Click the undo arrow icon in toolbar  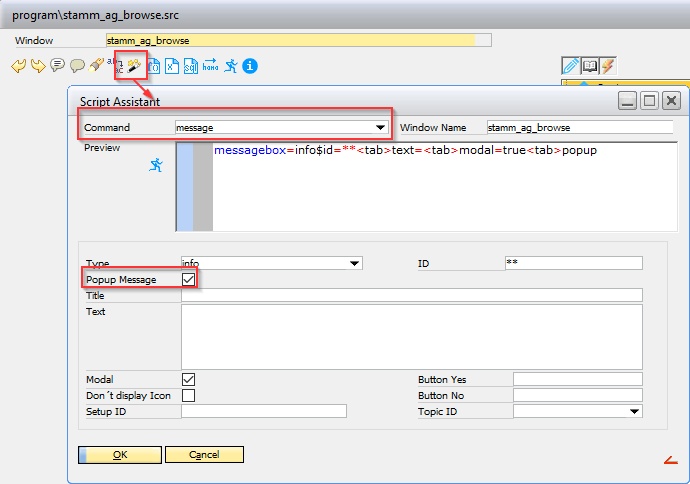tap(18, 66)
